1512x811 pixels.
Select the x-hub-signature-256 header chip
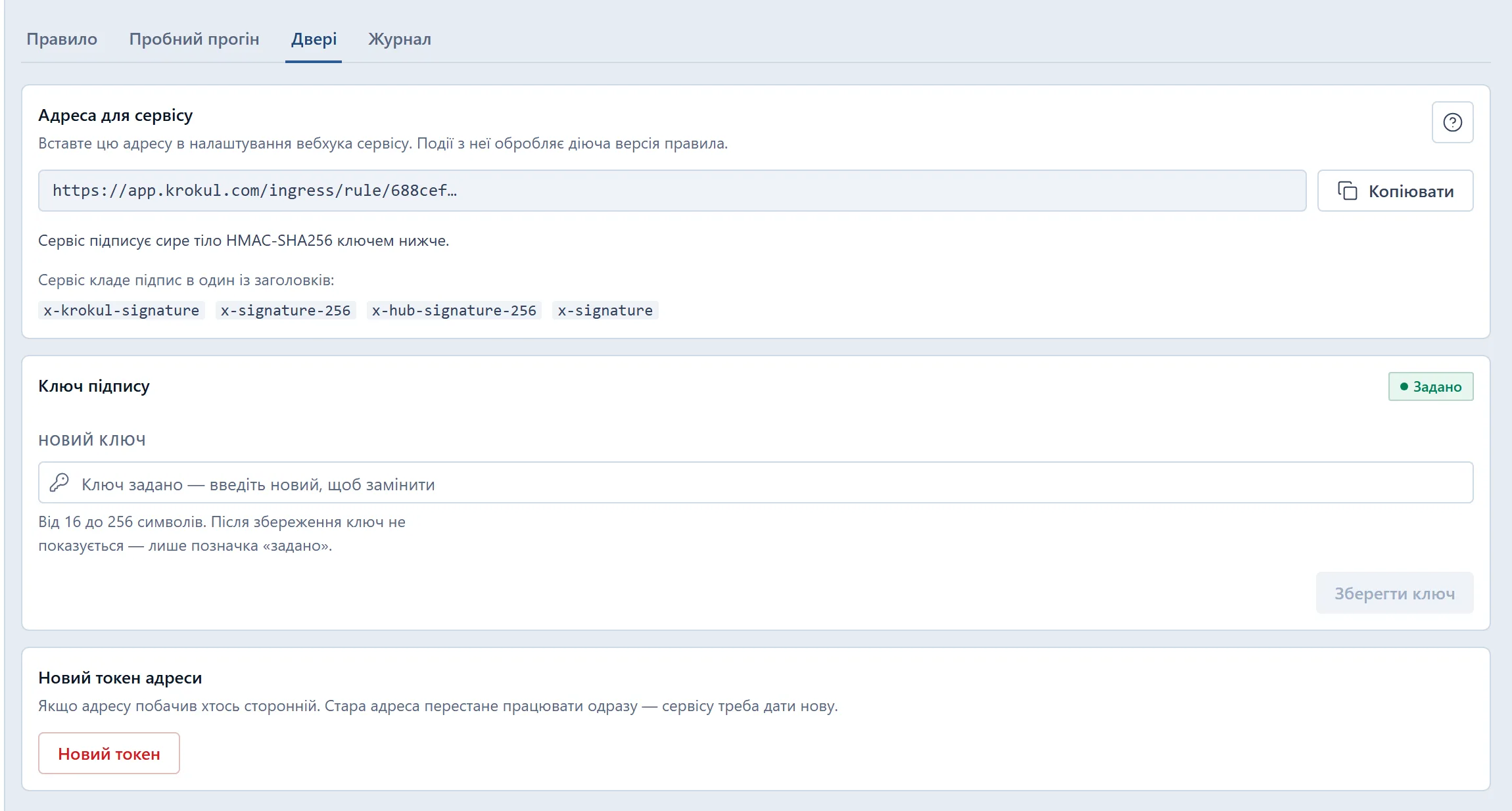coord(454,310)
